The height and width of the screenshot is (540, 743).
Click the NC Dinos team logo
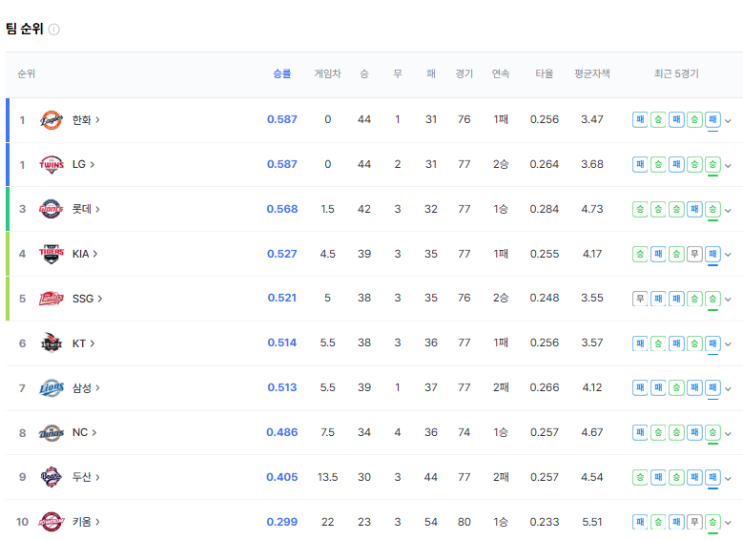coord(51,432)
